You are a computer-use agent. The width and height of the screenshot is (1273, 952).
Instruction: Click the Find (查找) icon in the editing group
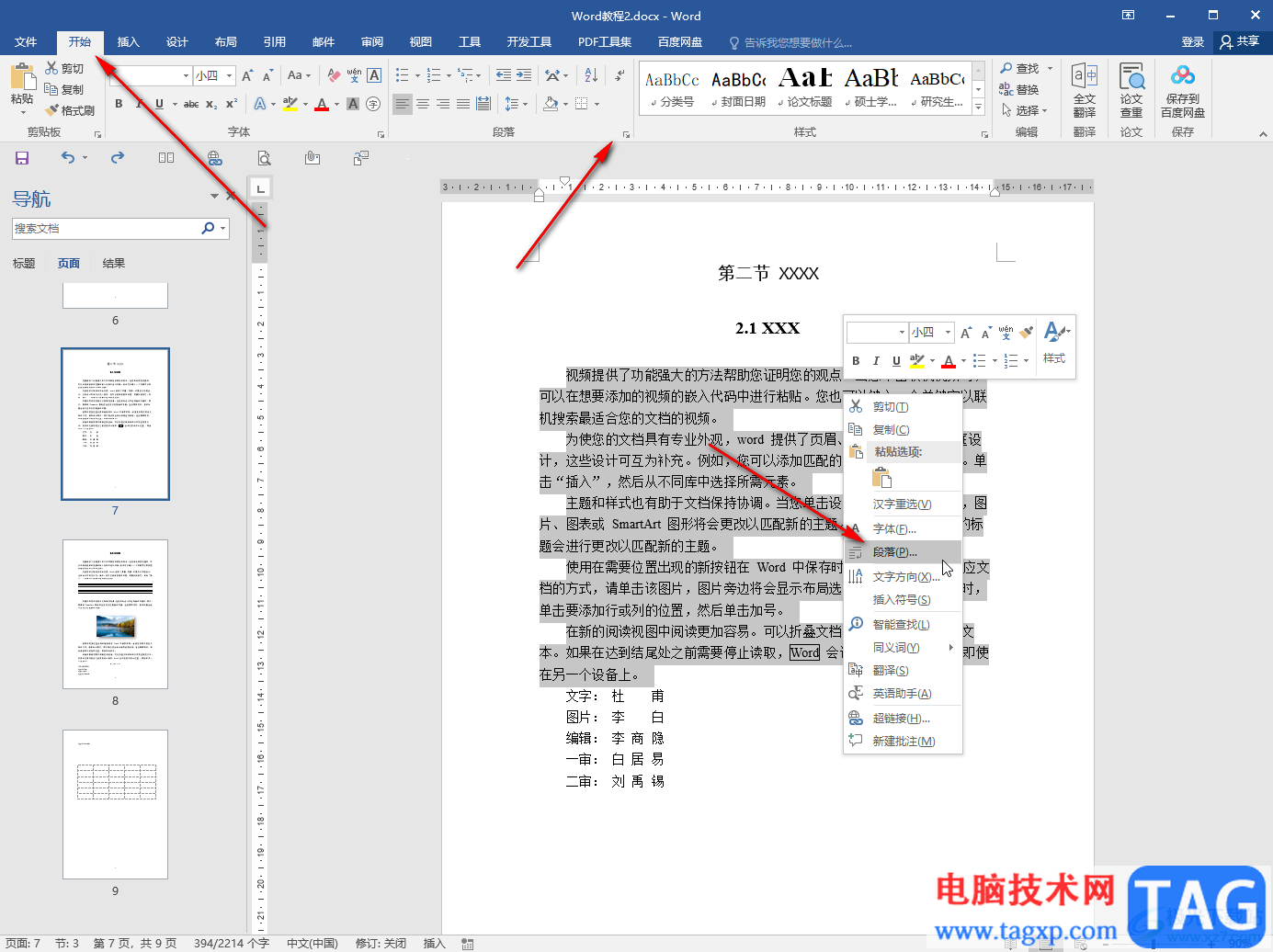(1006, 69)
